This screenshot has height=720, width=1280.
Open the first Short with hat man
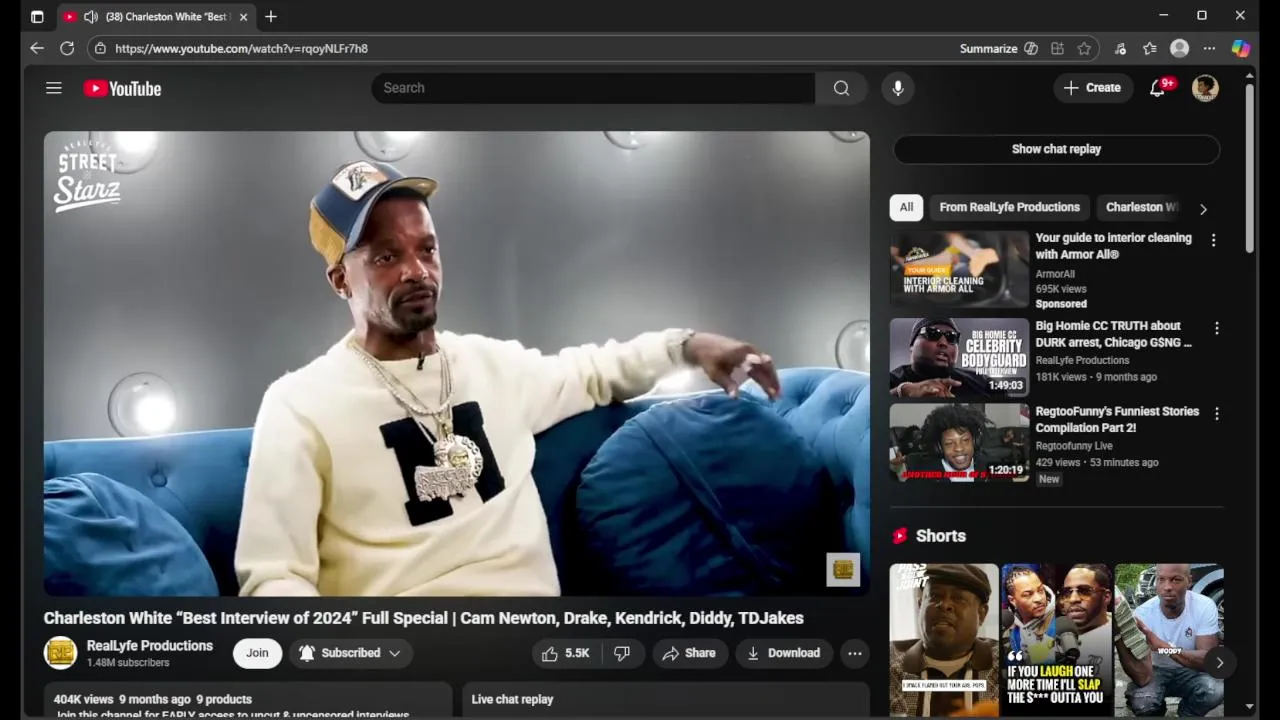tap(944, 640)
